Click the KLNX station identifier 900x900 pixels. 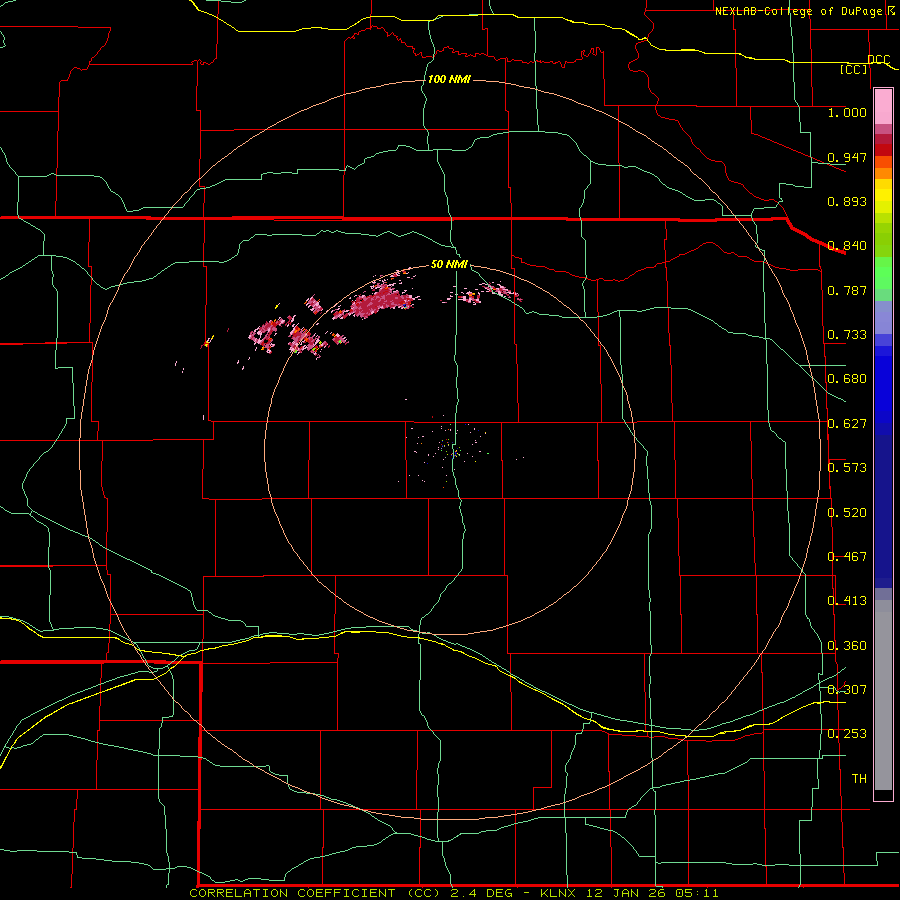point(557,893)
